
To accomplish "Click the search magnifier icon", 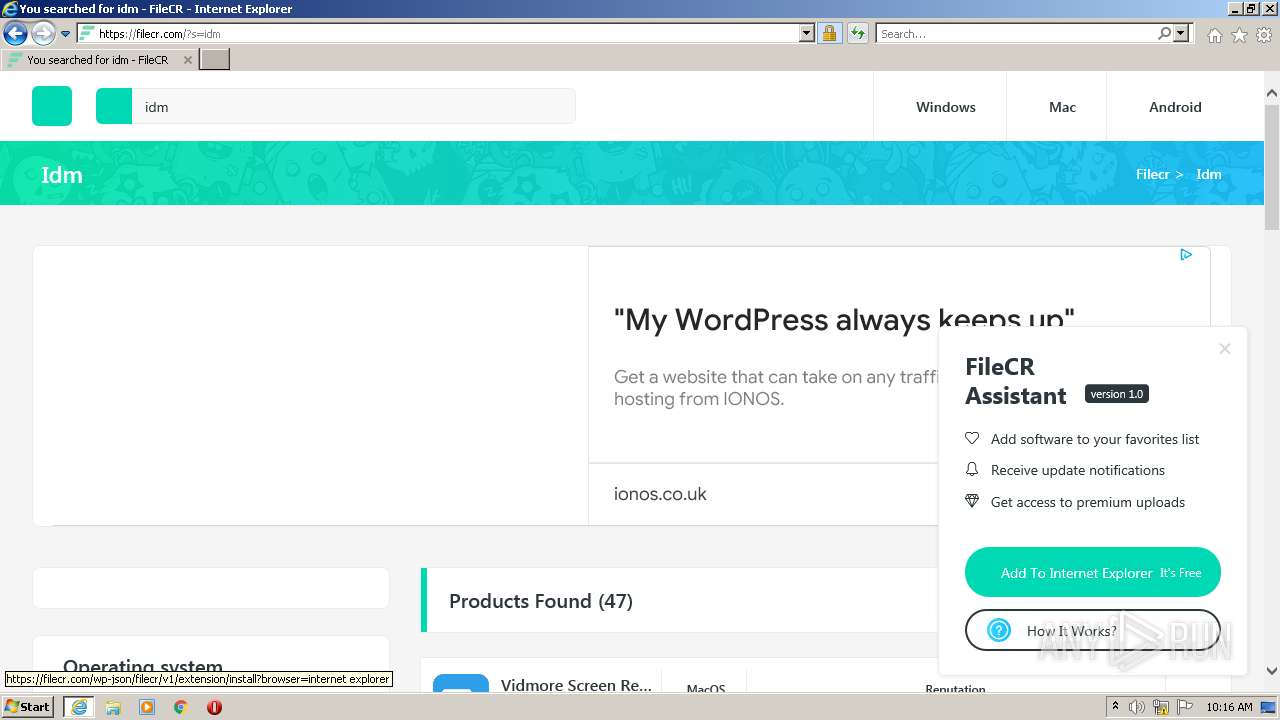I will [1164, 34].
